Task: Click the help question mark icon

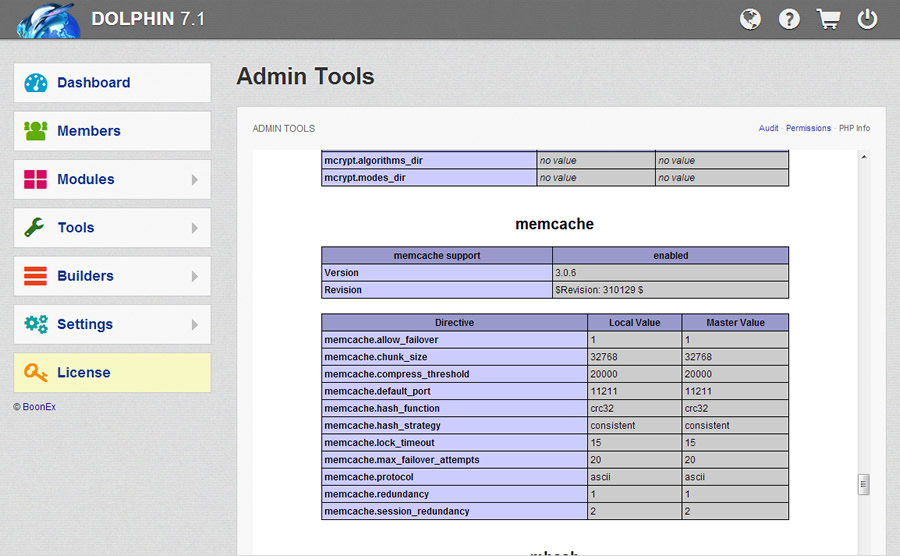Action: point(789,19)
